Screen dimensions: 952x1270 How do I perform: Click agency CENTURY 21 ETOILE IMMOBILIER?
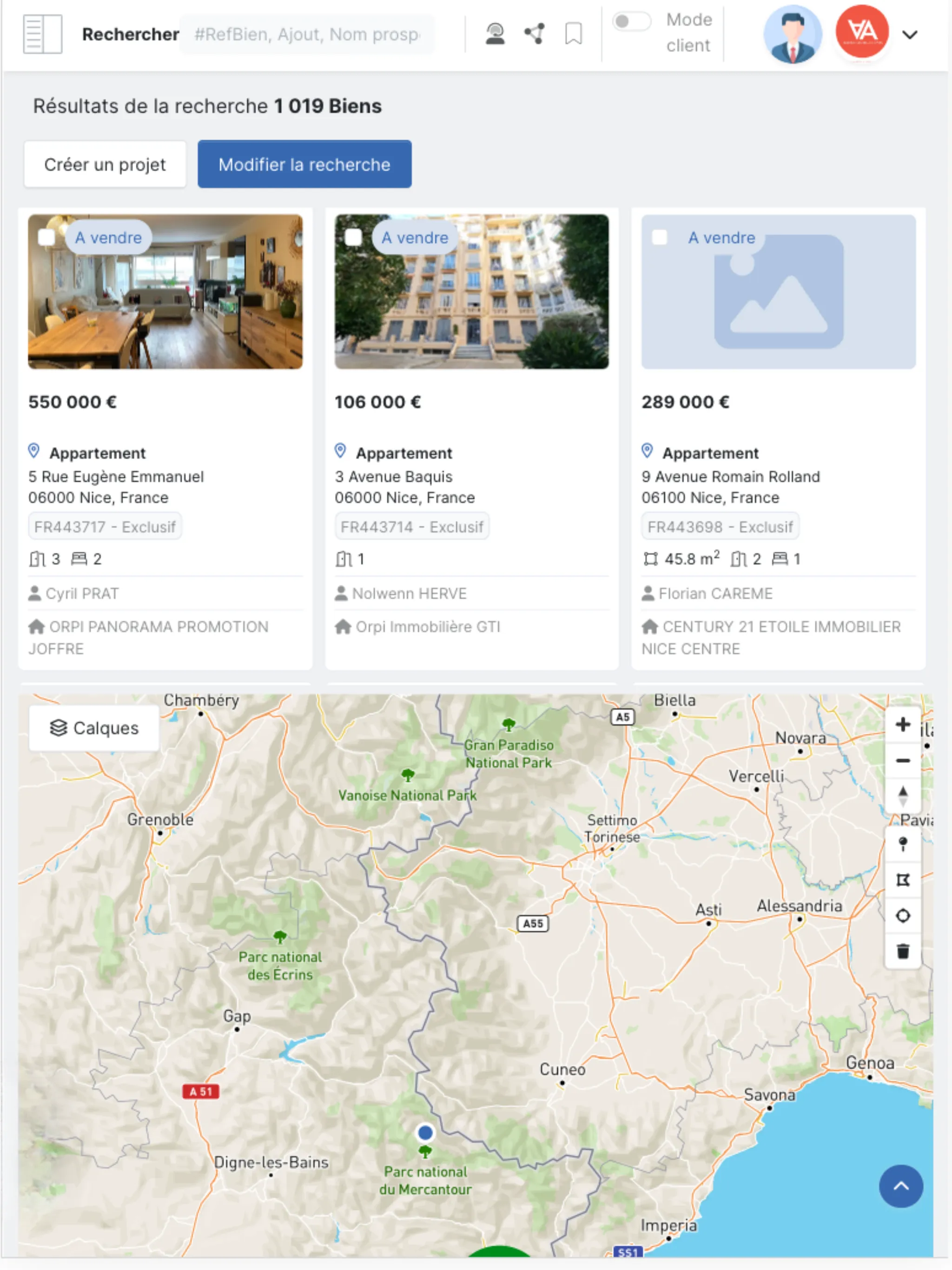[x=771, y=637]
